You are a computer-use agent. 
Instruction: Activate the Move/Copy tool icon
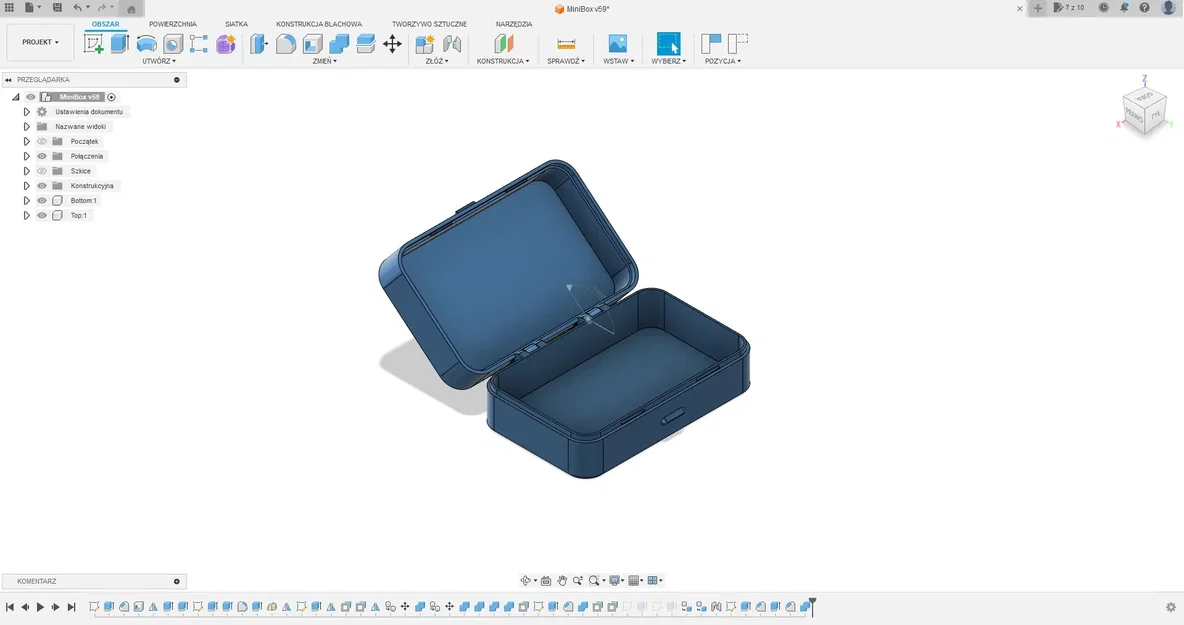[393, 43]
